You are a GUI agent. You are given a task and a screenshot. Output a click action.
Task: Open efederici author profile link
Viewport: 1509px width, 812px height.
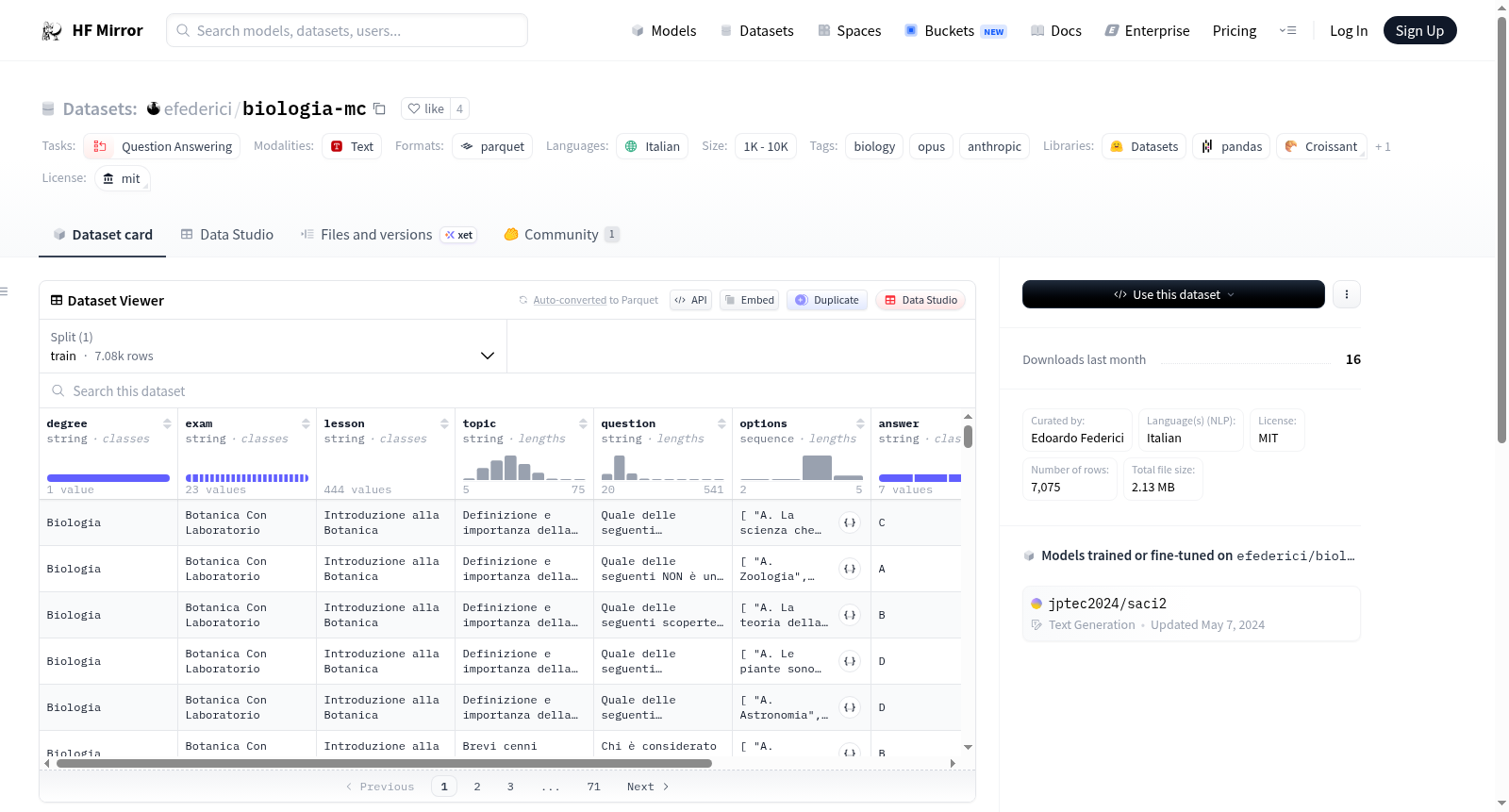click(x=198, y=108)
